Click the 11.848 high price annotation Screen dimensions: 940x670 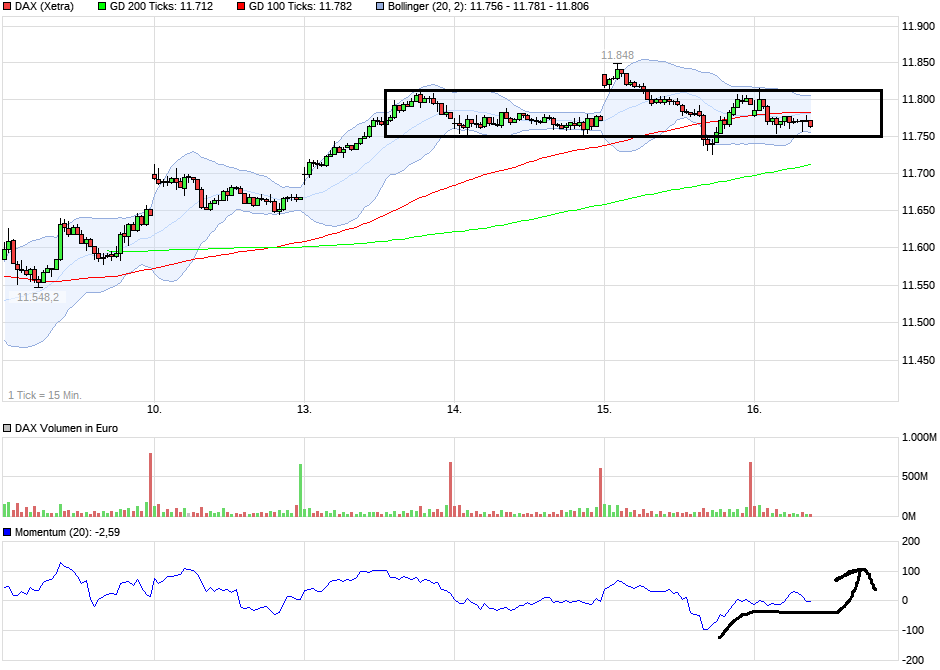pyautogui.click(x=617, y=55)
